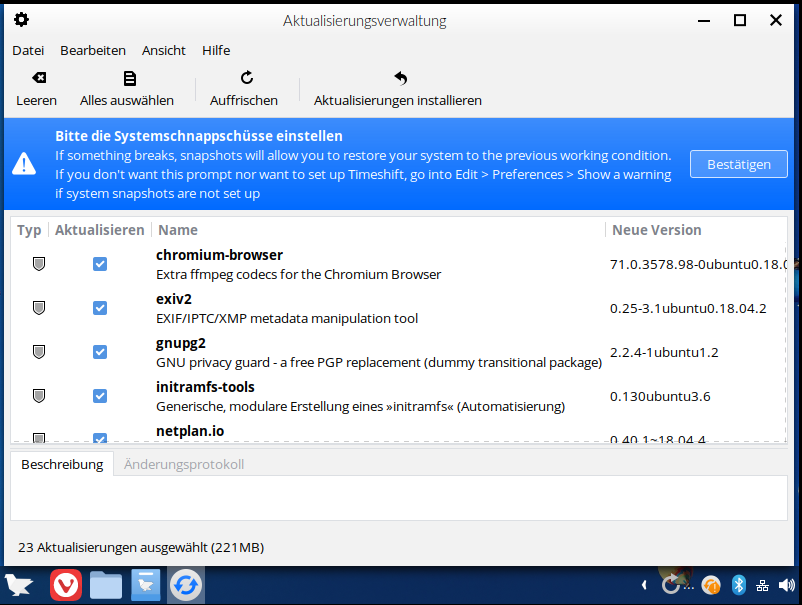Open the window gear menu icon

[x=21, y=20]
